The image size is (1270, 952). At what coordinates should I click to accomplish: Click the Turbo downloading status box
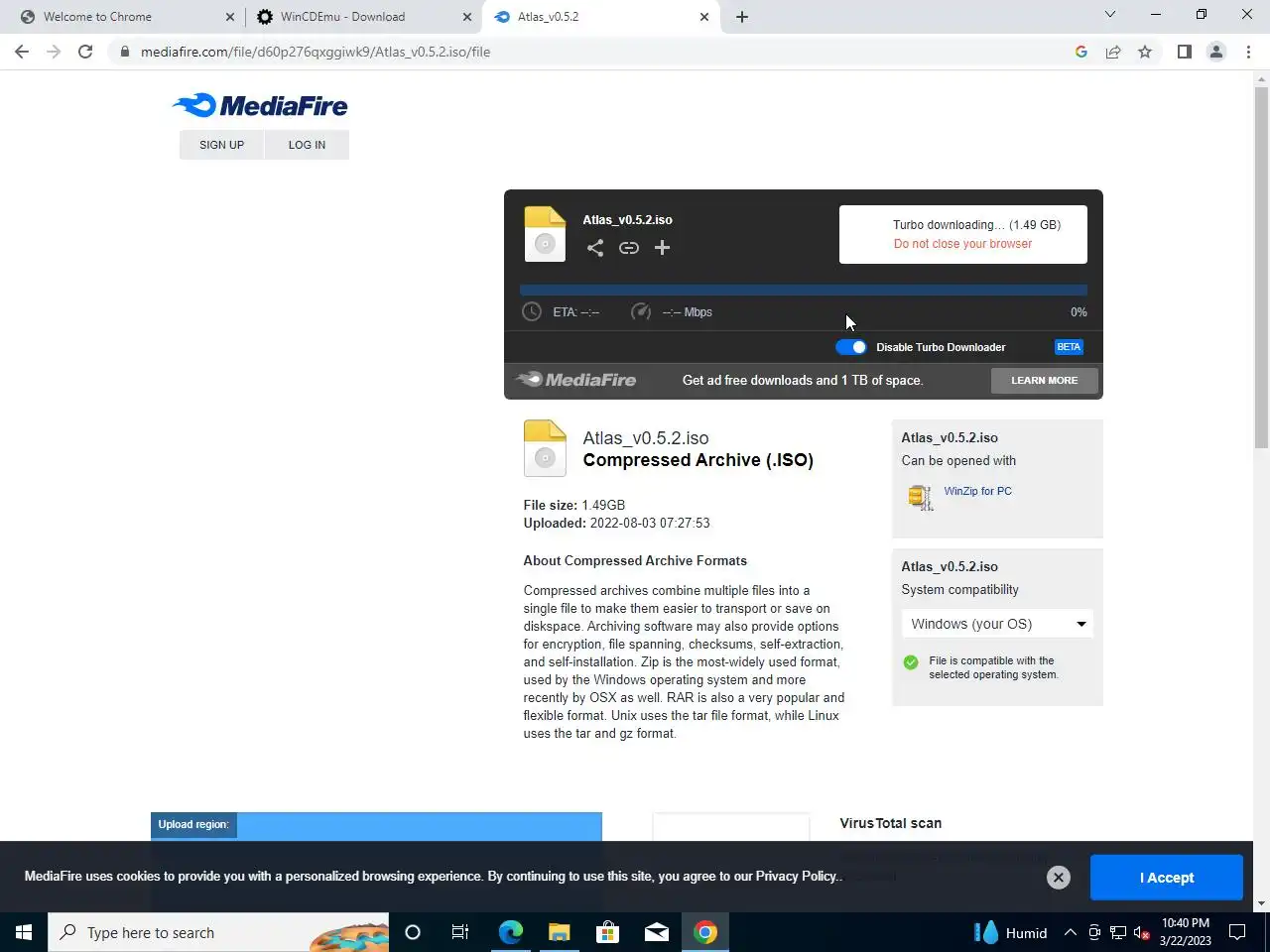point(963,234)
